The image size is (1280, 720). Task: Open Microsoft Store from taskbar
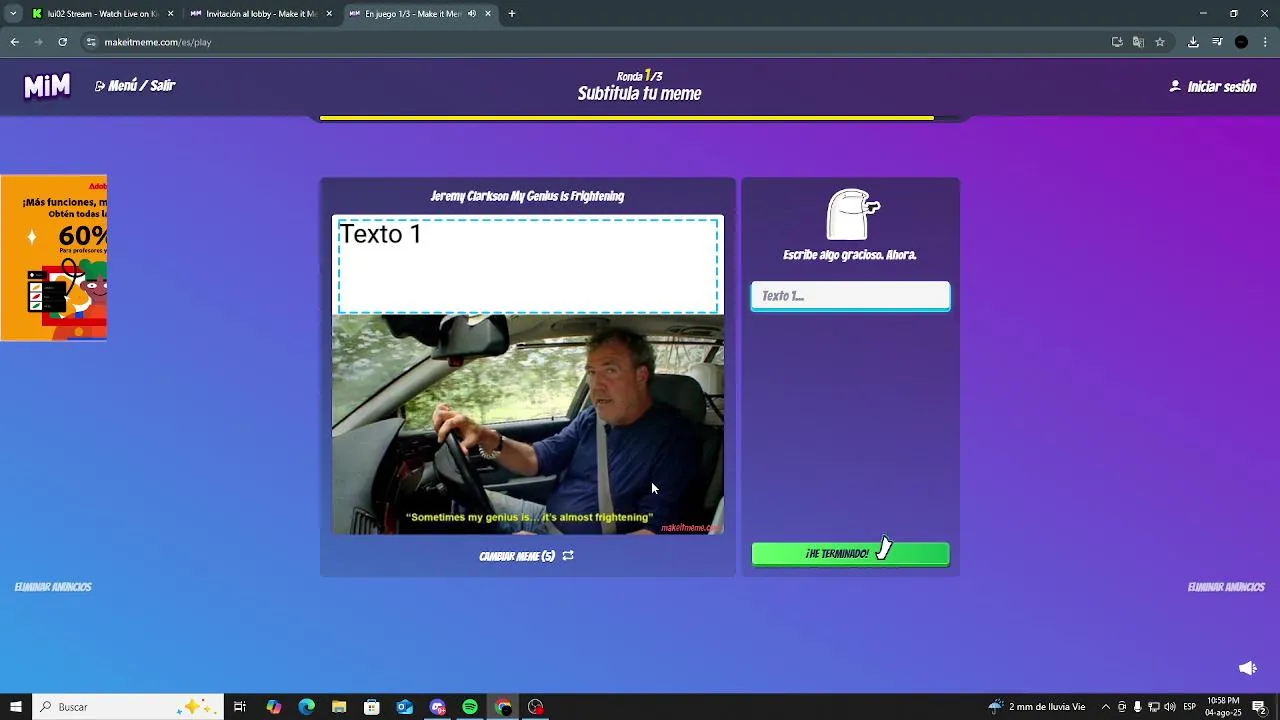click(372, 707)
